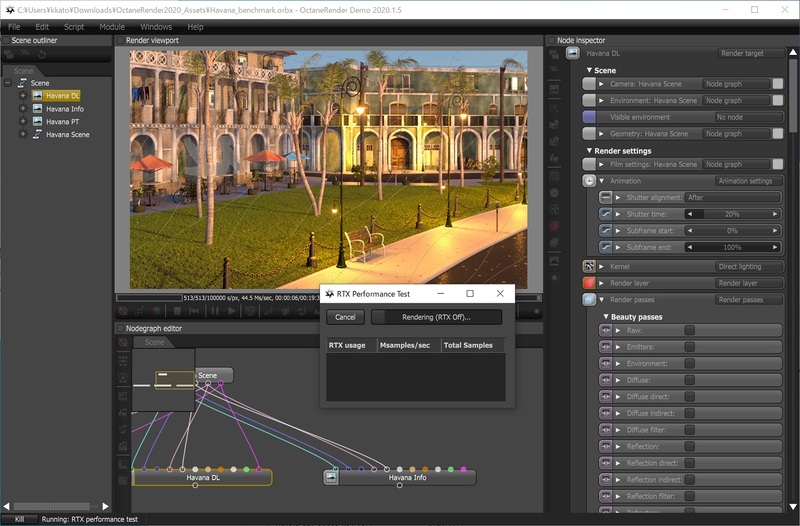Toggle the Environment beauty pass checkbox
The image size is (800, 526).
(690, 364)
